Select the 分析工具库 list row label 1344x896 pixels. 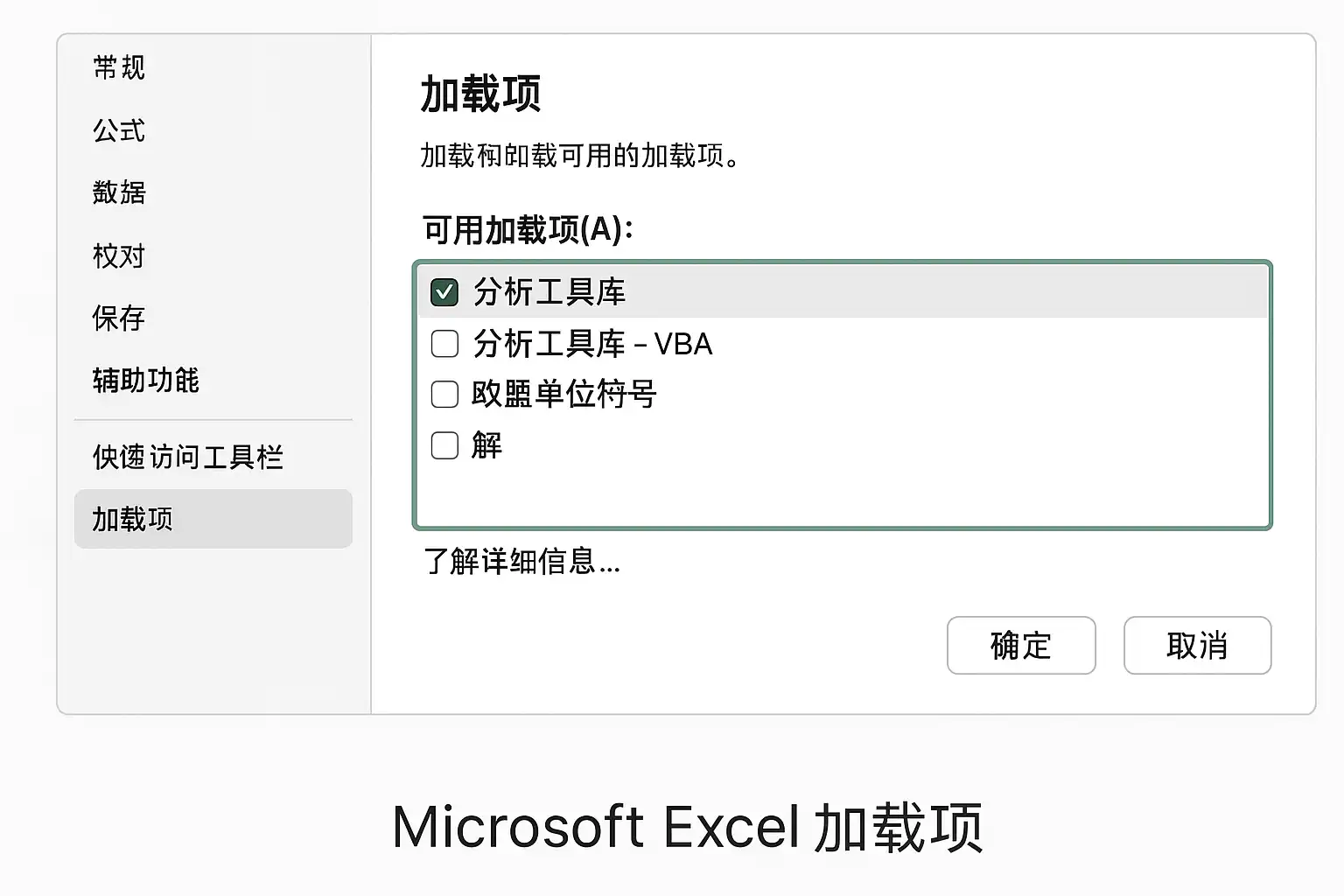(x=549, y=292)
